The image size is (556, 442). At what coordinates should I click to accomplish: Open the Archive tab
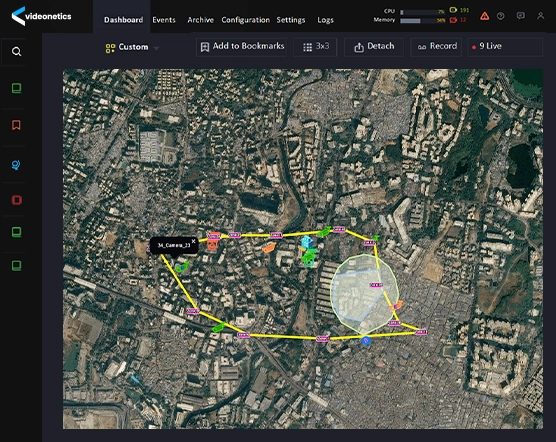click(x=200, y=20)
